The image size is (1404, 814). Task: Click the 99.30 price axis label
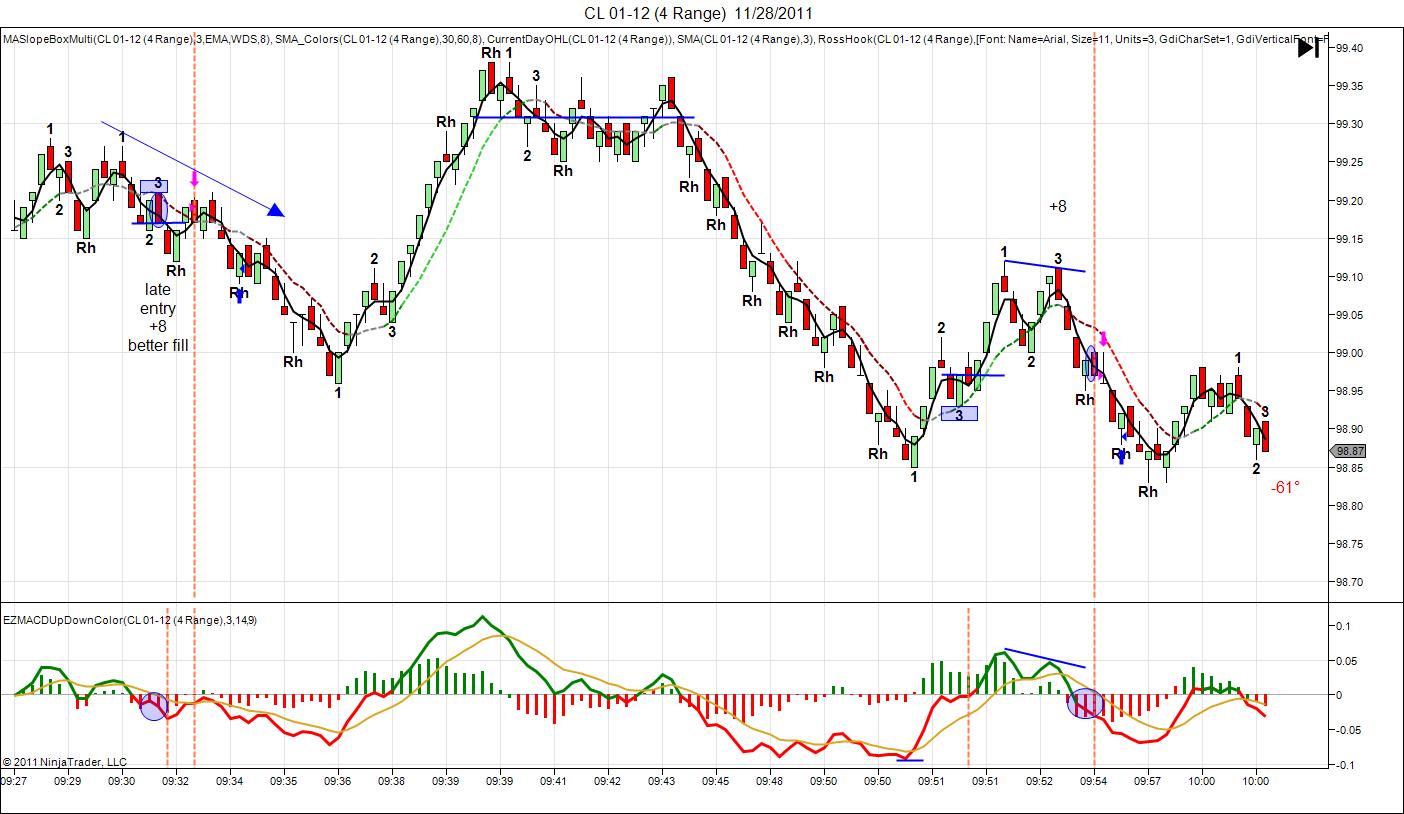click(1350, 124)
